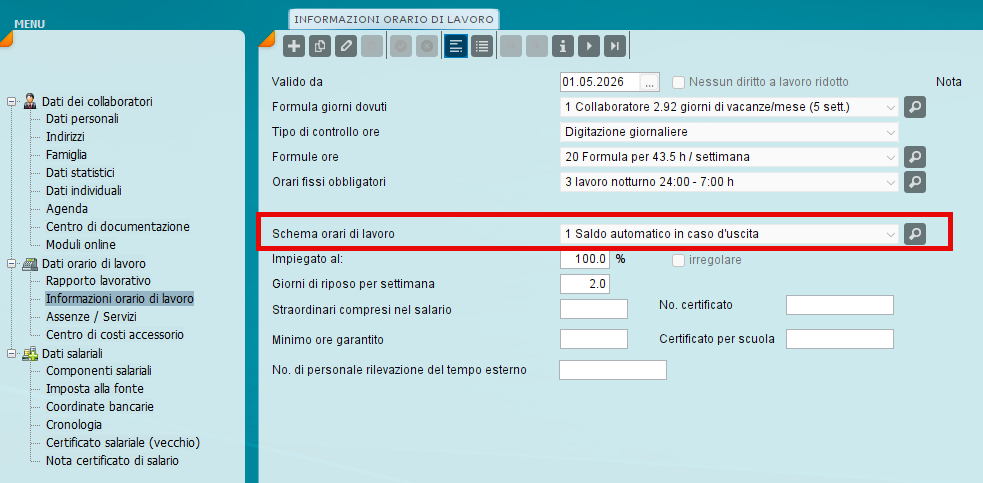Click the greyed-out trash delete icon
This screenshot has height=483, width=983.
point(371,46)
